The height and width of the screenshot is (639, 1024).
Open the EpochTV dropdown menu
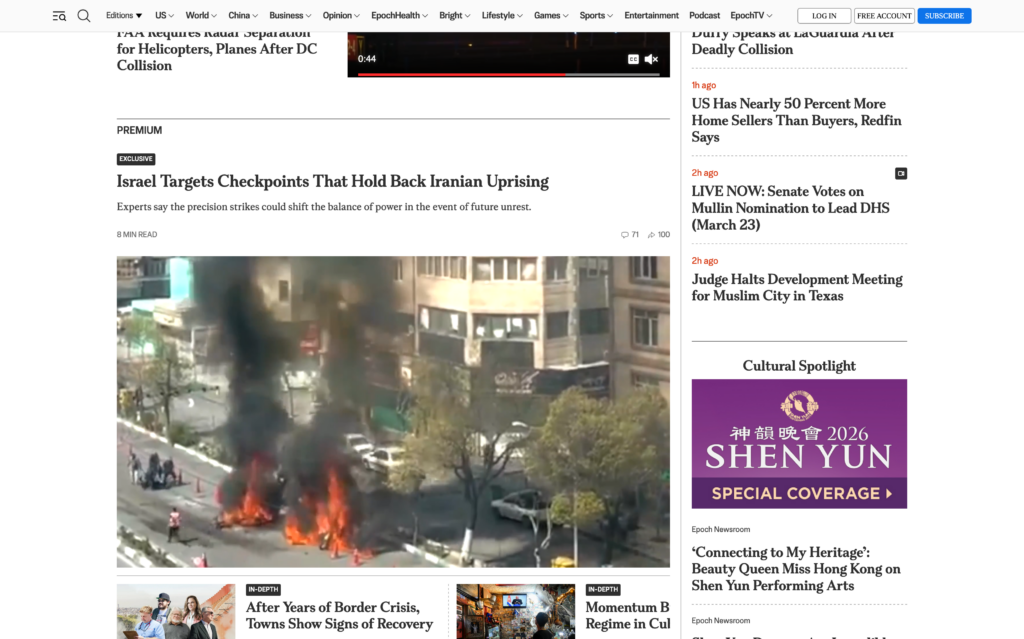751,16
